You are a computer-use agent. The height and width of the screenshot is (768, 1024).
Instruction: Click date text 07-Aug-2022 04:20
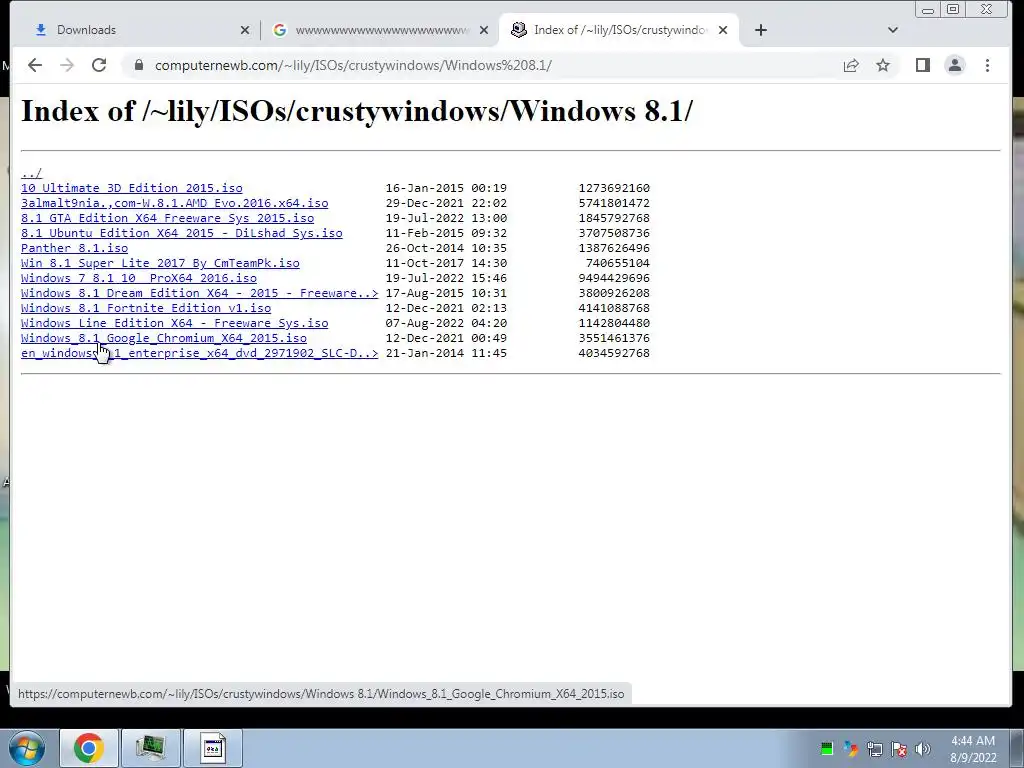pyautogui.click(x=446, y=323)
